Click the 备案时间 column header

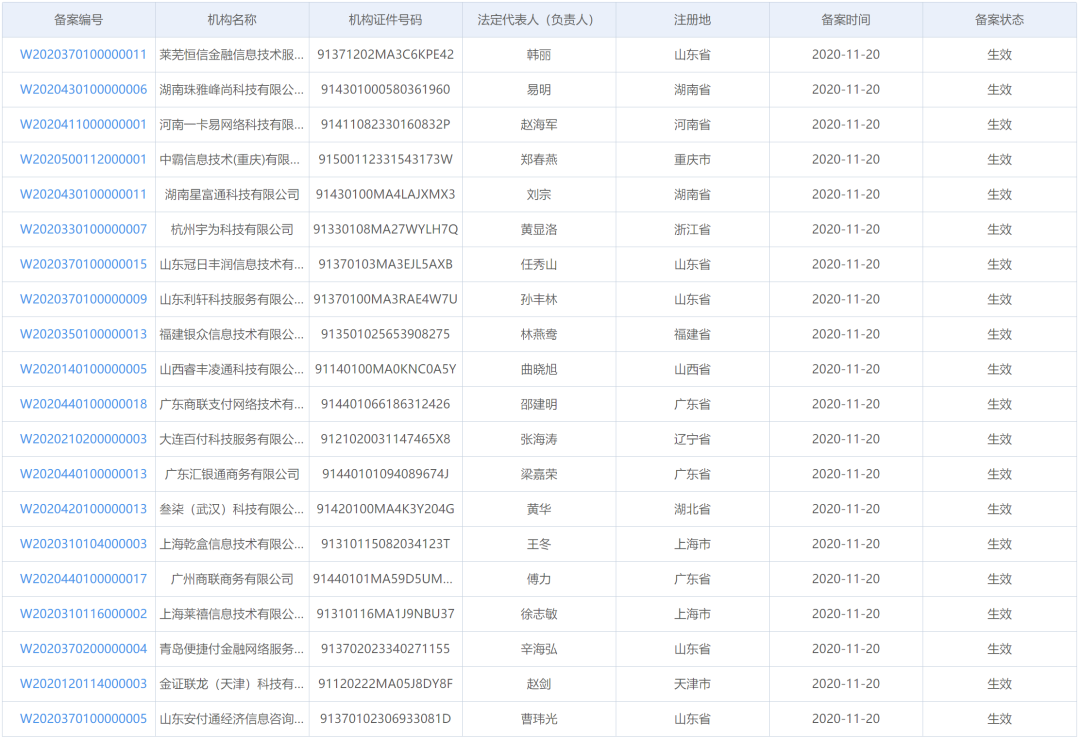(846, 20)
